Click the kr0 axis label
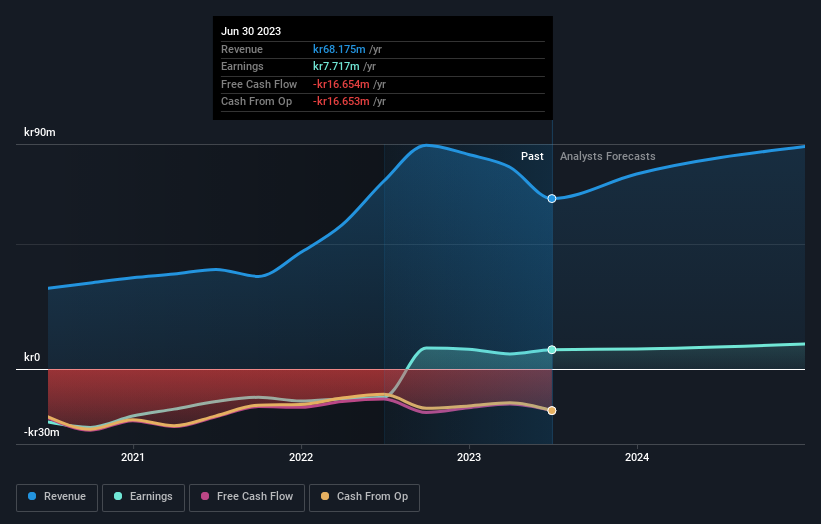821x524 pixels. [x=32, y=358]
